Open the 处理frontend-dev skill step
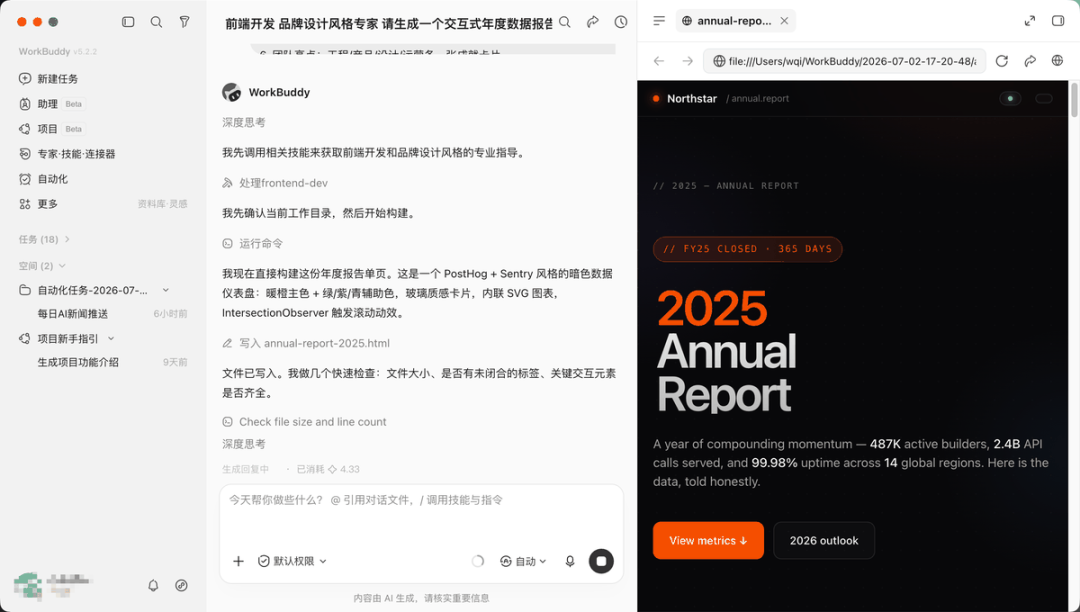Screen dimensions: 1080x612 (275, 183)
